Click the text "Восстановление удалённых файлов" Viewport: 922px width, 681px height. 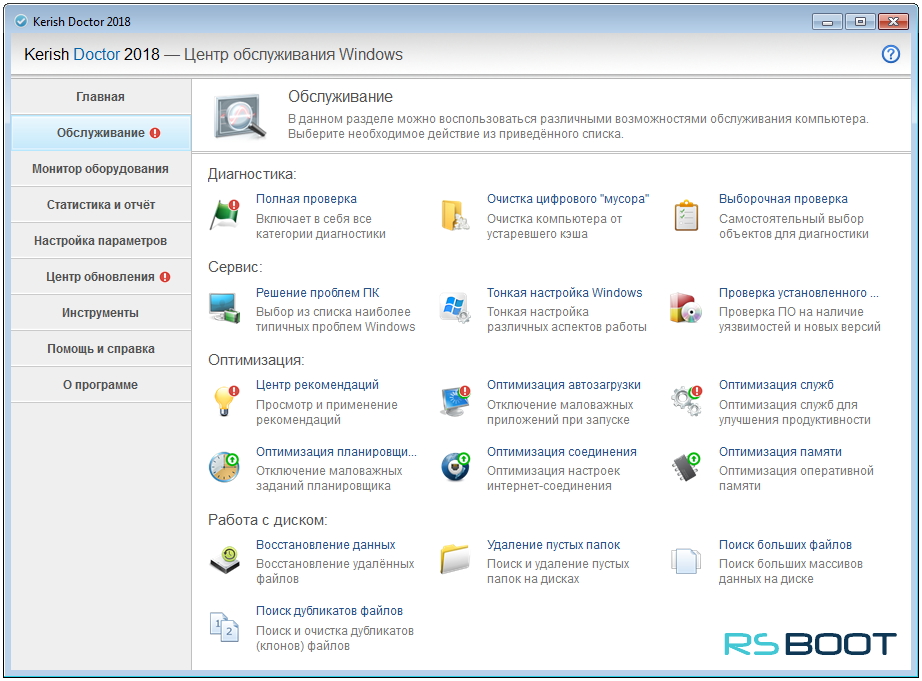335,571
